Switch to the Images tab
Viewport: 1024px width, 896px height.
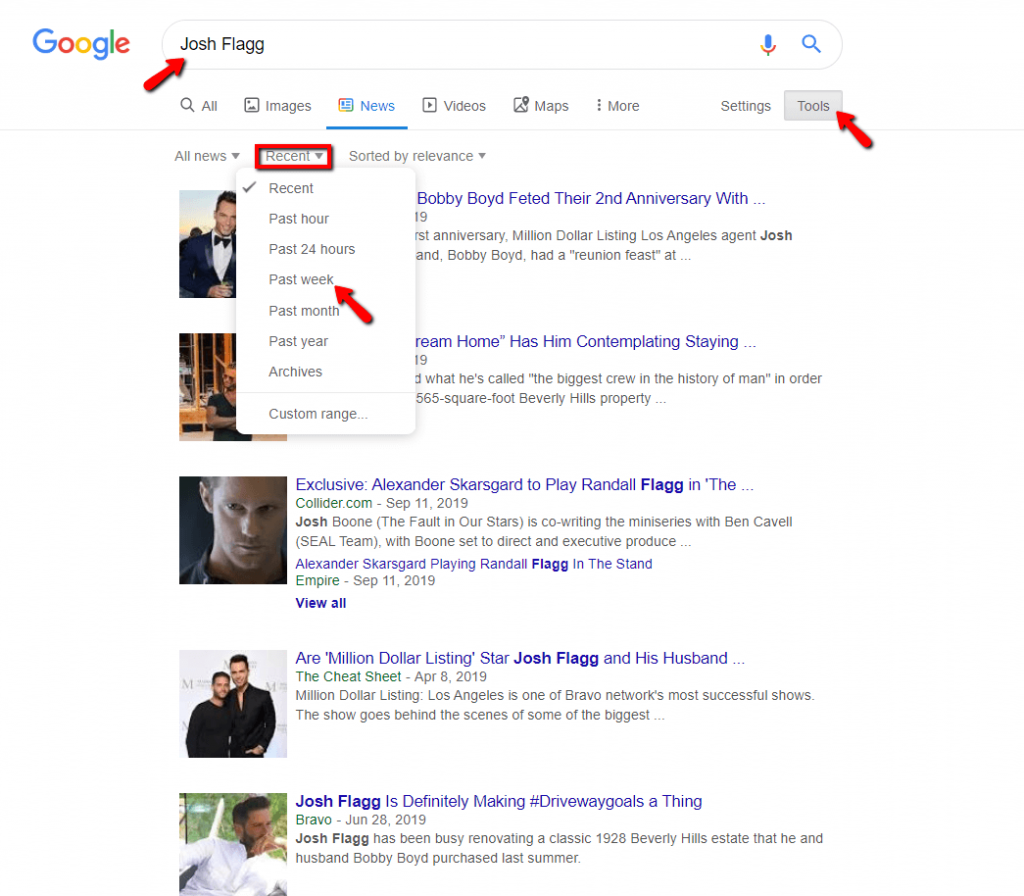pos(278,106)
